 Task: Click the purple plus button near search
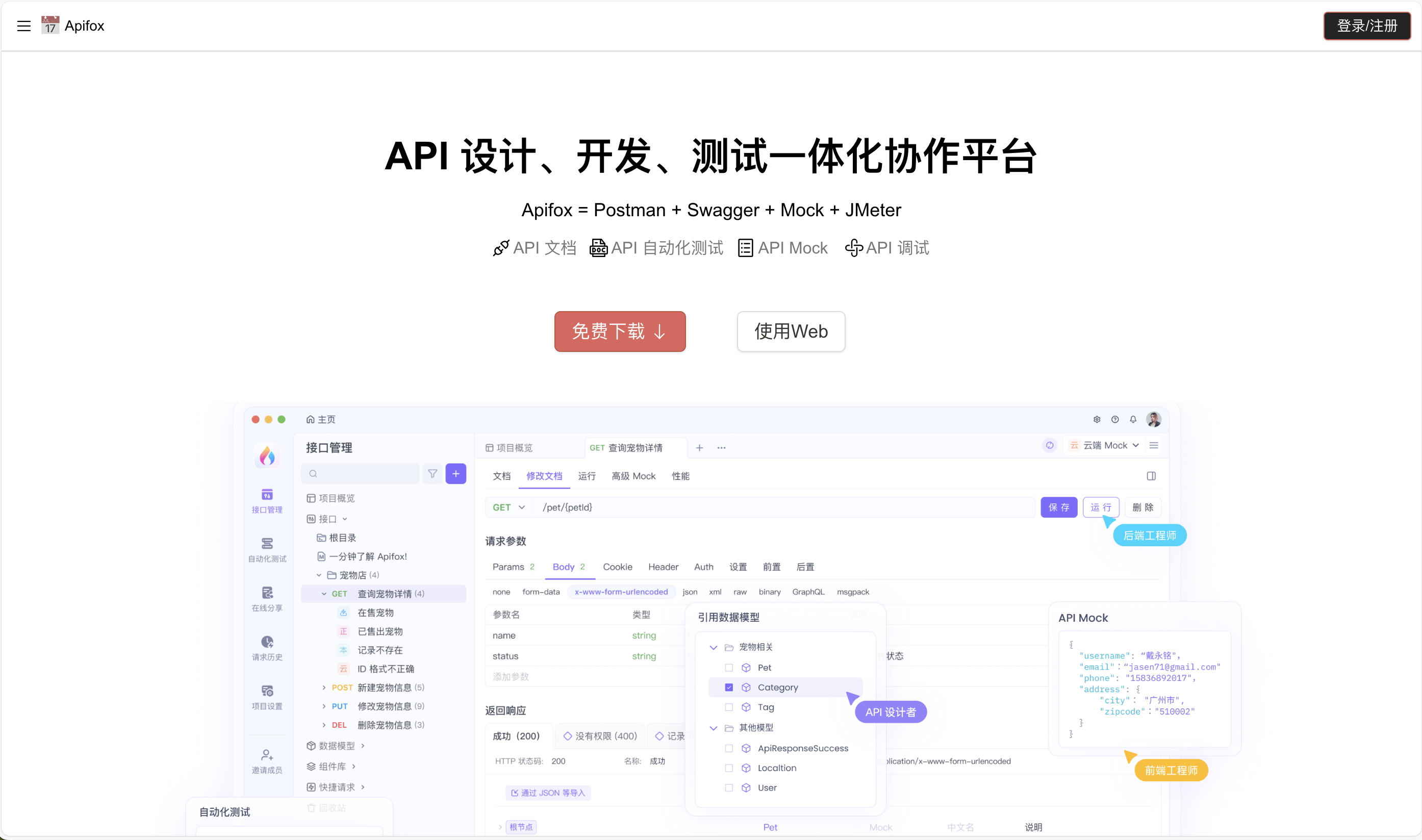pos(455,474)
